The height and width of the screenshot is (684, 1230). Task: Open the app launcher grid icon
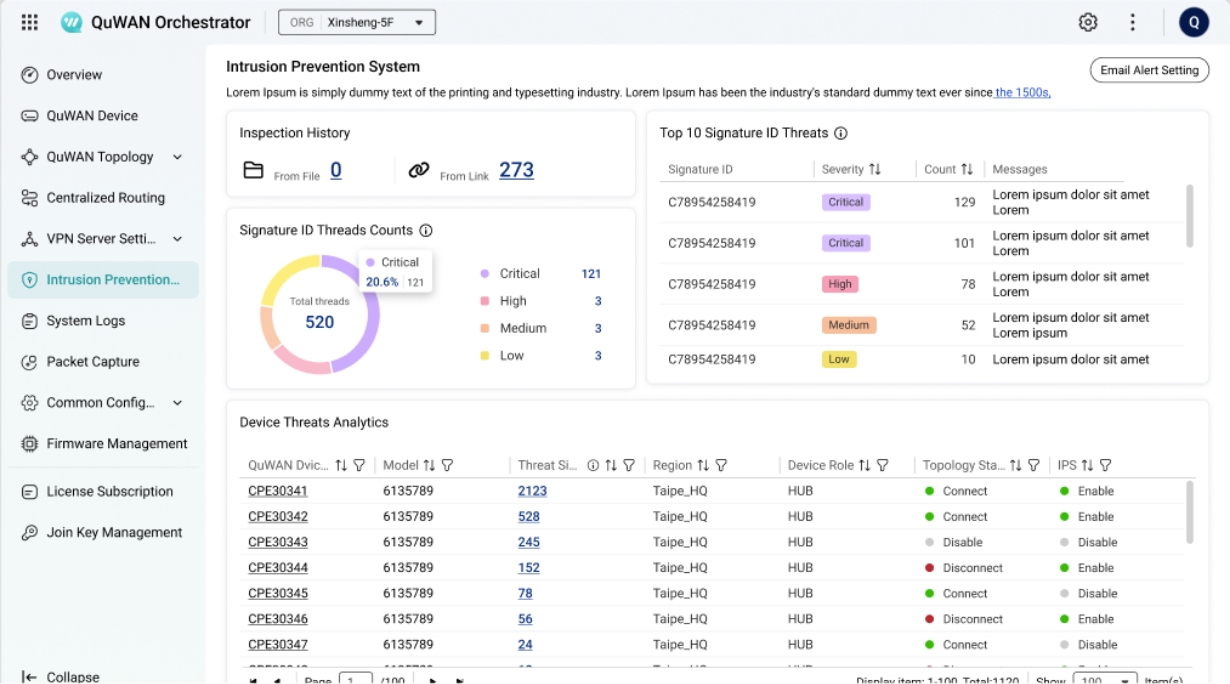pyautogui.click(x=29, y=22)
